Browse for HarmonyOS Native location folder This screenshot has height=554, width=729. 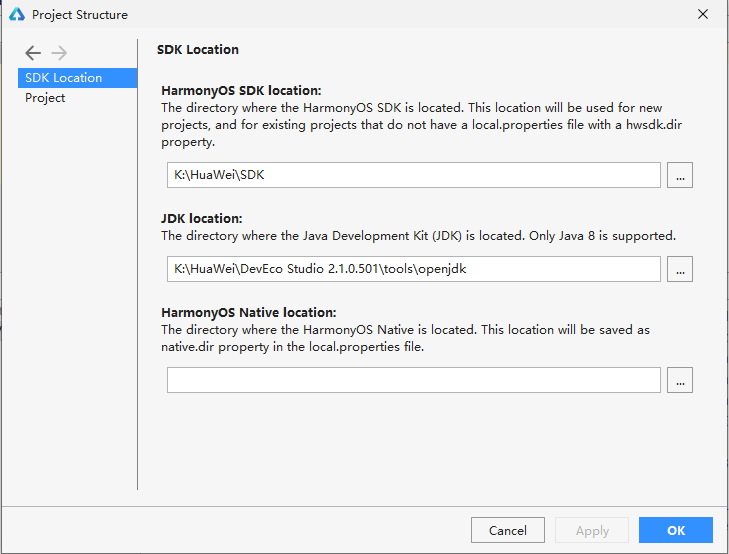point(680,380)
